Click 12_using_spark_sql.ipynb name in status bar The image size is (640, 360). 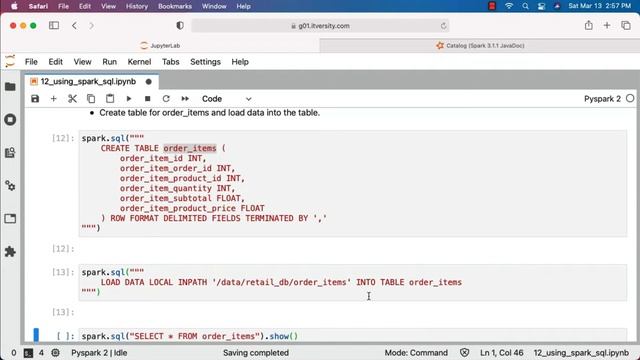tap(581, 353)
